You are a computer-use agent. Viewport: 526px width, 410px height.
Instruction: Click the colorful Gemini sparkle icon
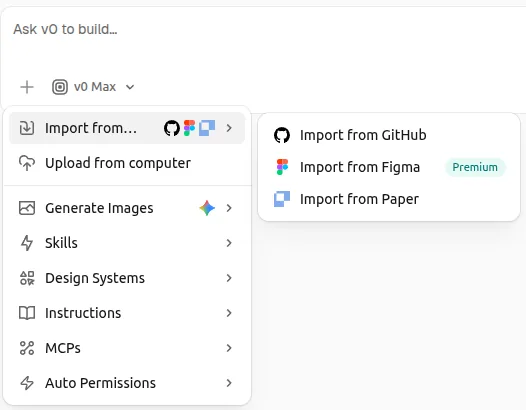click(x=207, y=208)
